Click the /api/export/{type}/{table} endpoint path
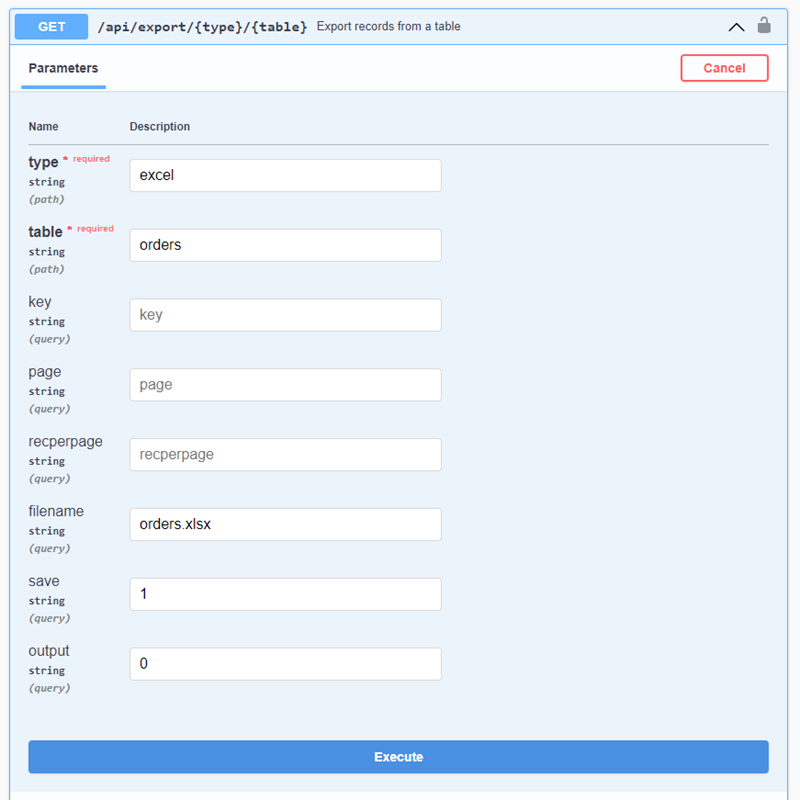 point(202,27)
